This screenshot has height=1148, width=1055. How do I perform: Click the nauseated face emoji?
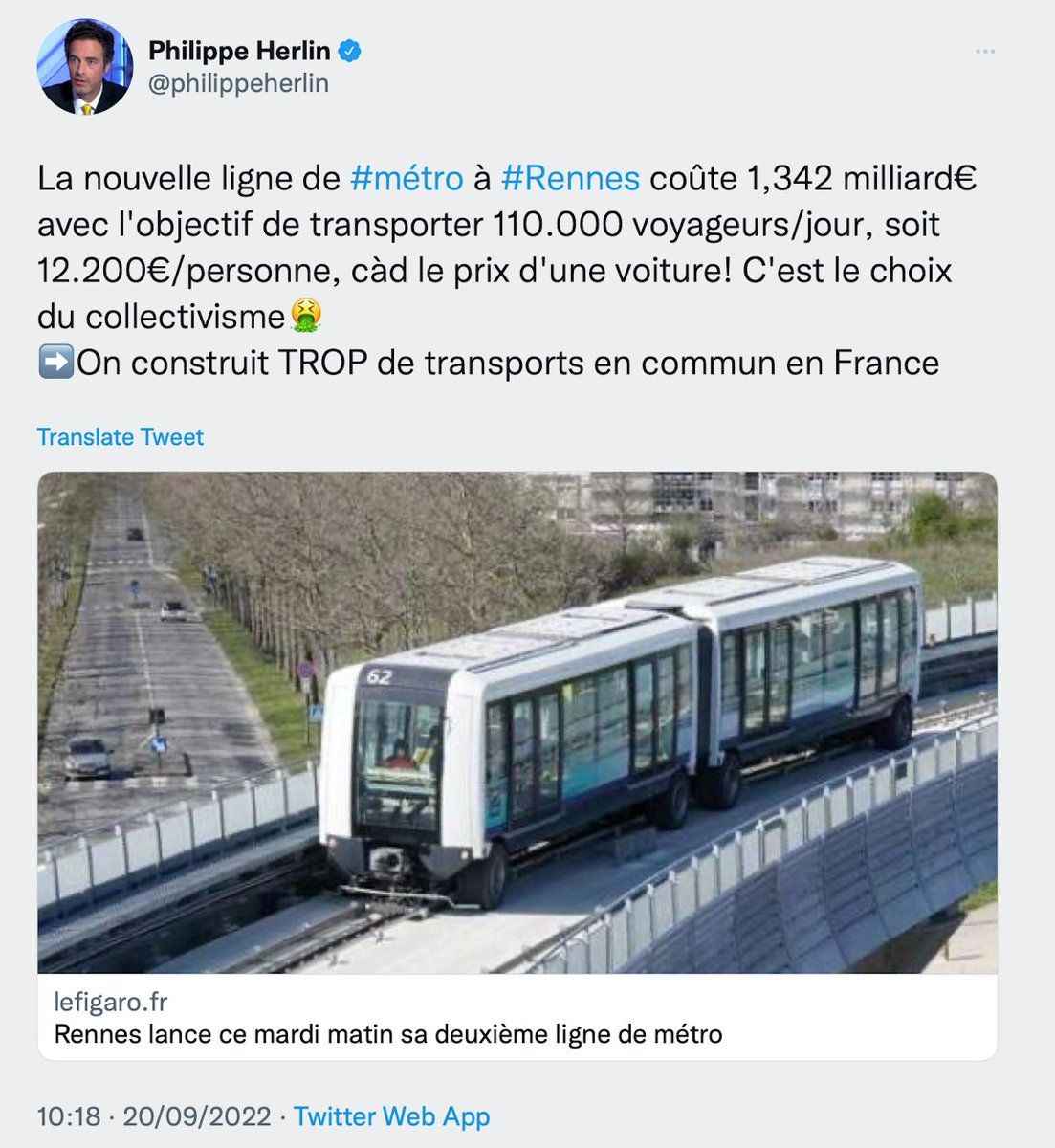[x=306, y=317]
